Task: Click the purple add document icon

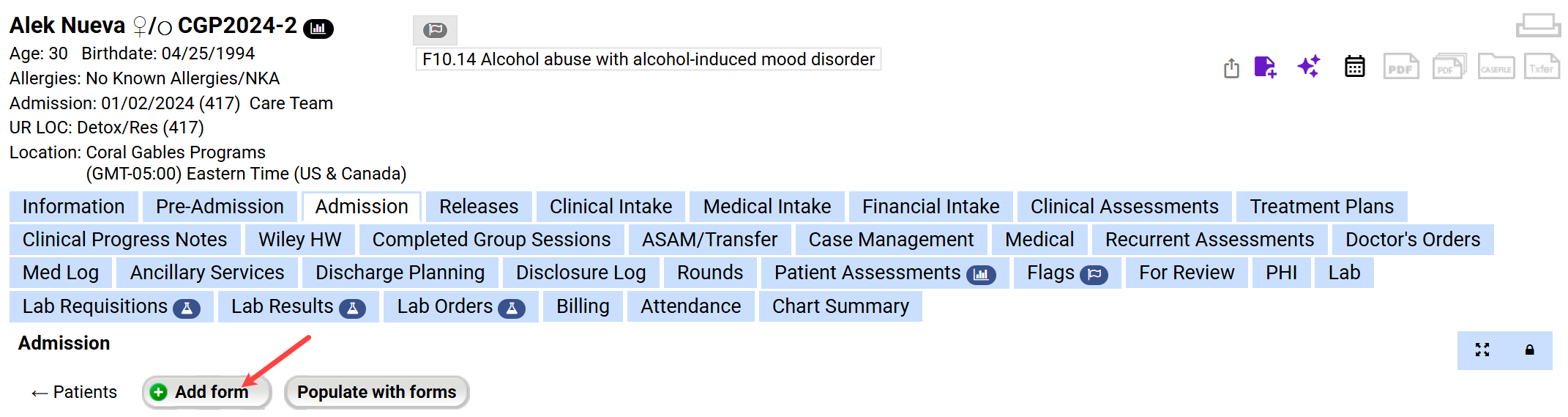Action: [x=1265, y=67]
